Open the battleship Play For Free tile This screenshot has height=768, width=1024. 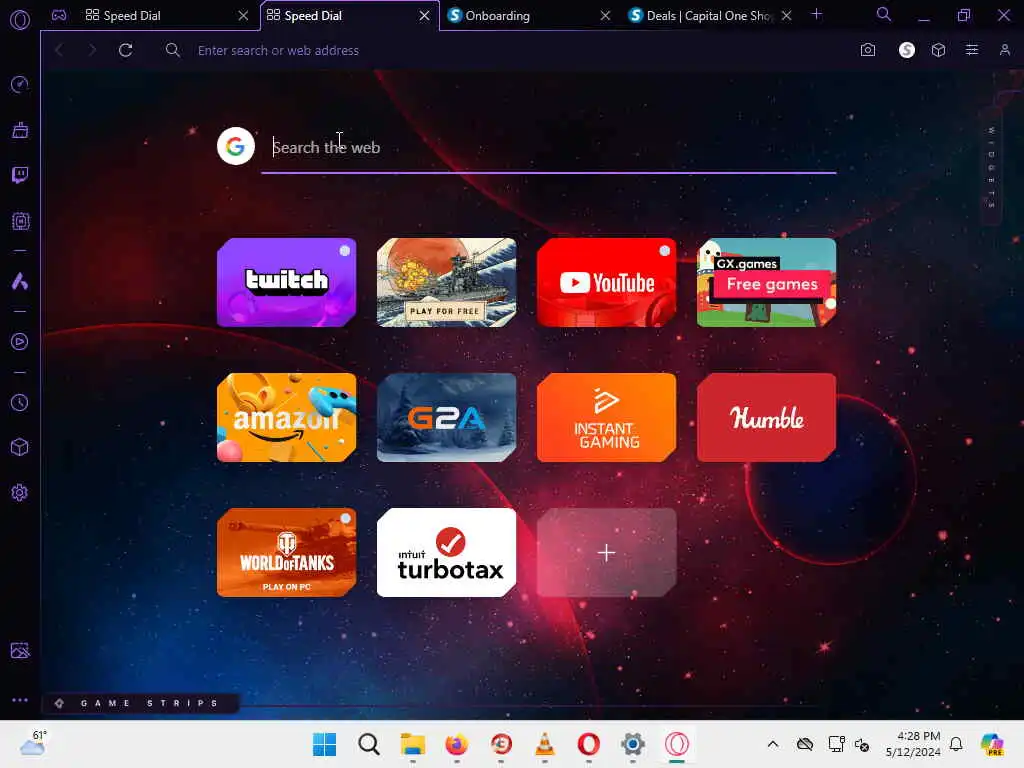(447, 282)
